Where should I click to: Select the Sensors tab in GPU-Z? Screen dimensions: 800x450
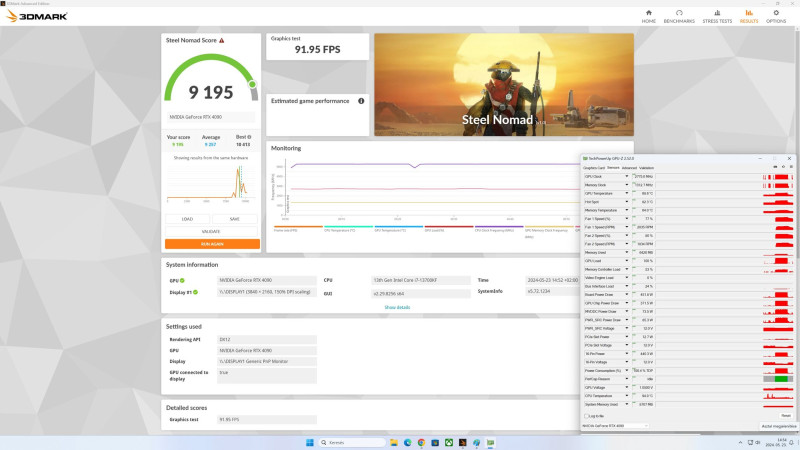click(613, 167)
